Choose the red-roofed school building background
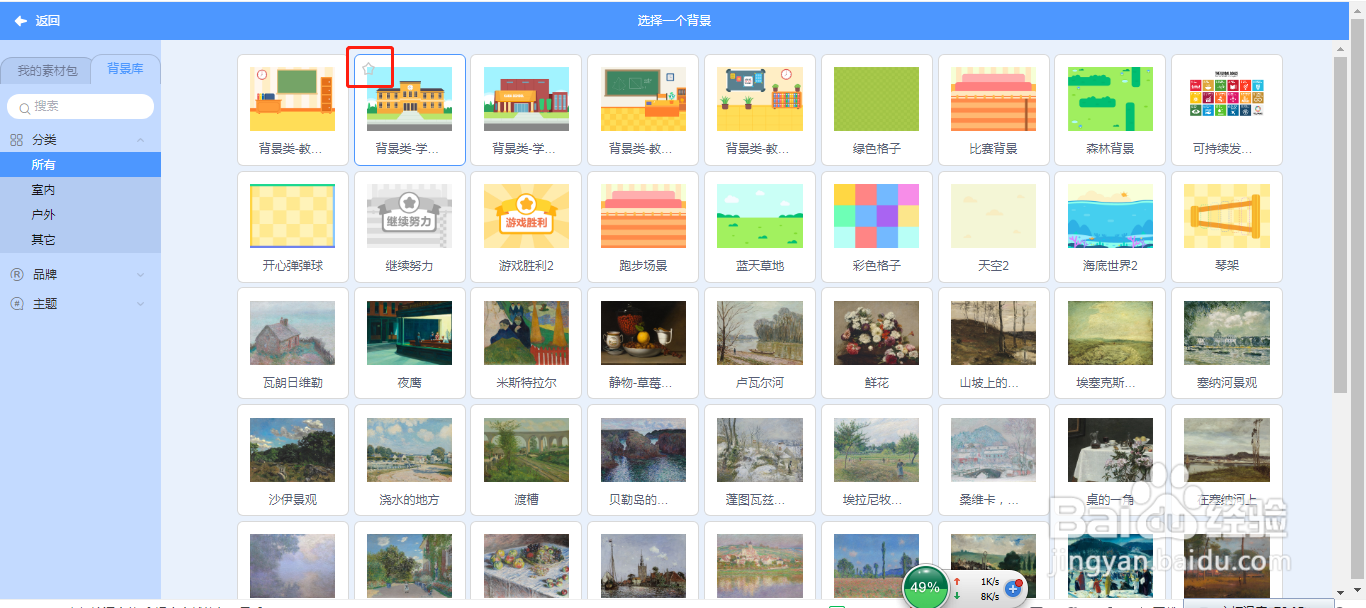1366x608 pixels. click(526, 110)
